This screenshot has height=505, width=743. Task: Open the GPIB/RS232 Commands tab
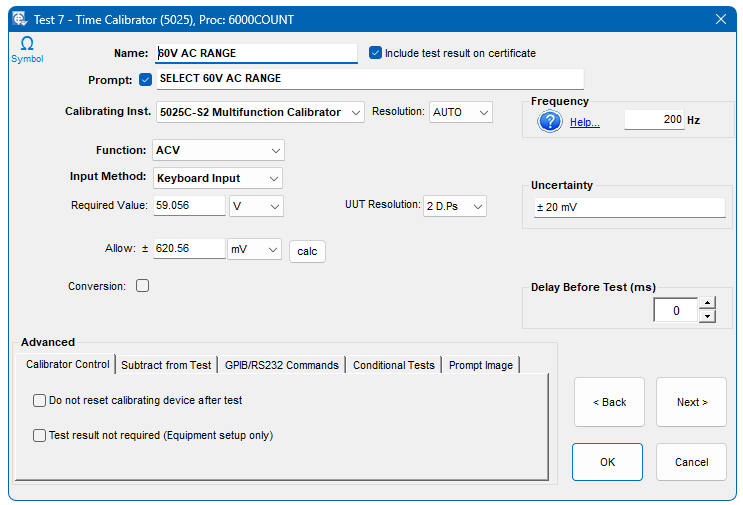pos(281,365)
